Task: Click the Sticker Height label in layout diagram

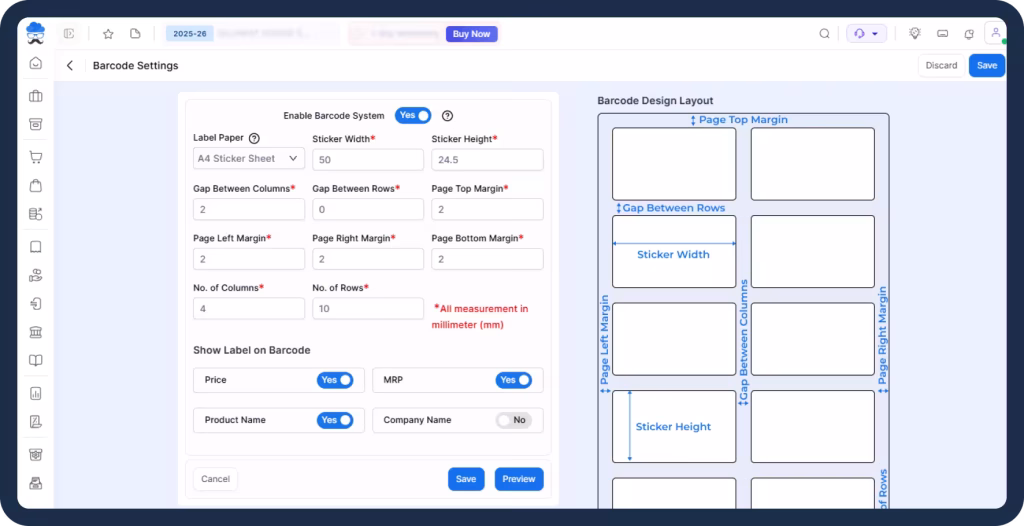Action: pyautogui.click(x=673, y=427)
